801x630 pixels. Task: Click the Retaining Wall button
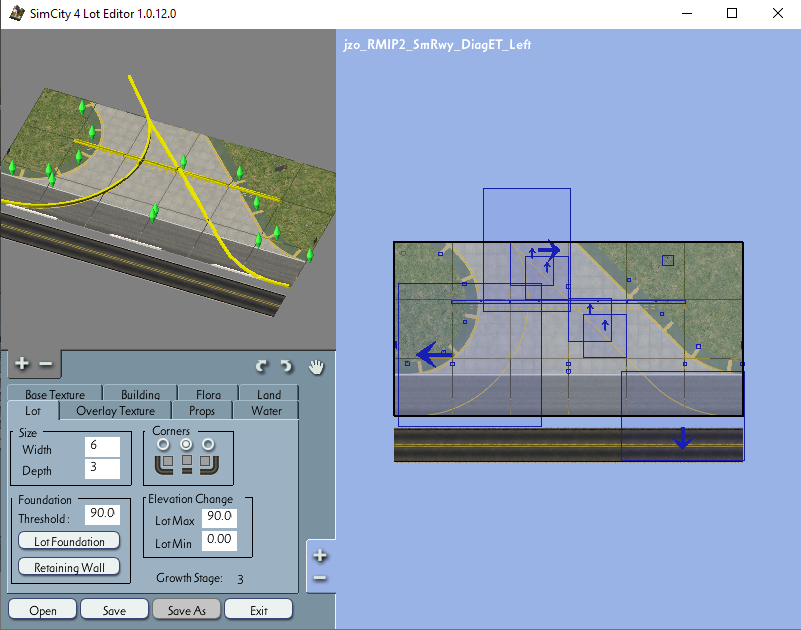click(x=69, y=567)
